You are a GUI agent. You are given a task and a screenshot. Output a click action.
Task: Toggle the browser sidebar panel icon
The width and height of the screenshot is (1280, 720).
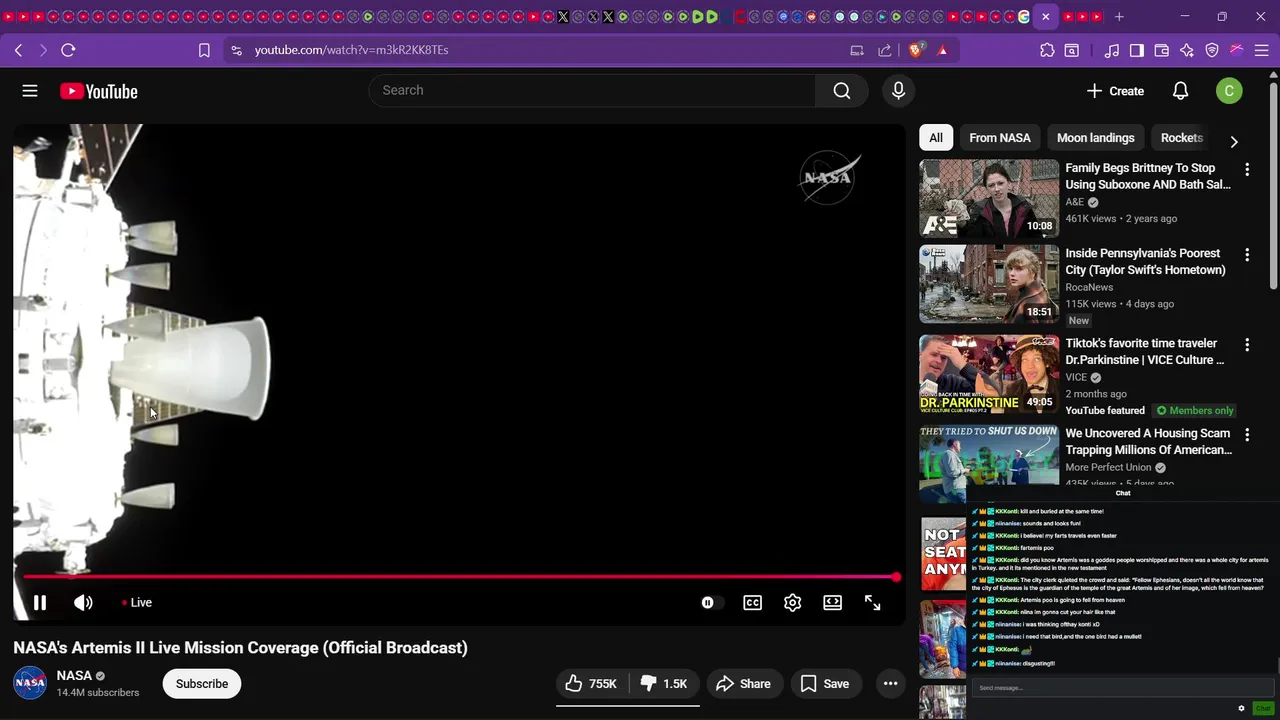(x=1137, y=50)
